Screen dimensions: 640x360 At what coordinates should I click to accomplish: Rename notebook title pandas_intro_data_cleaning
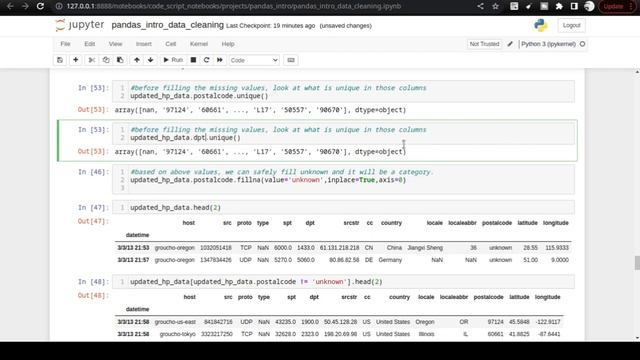[168, 25]
